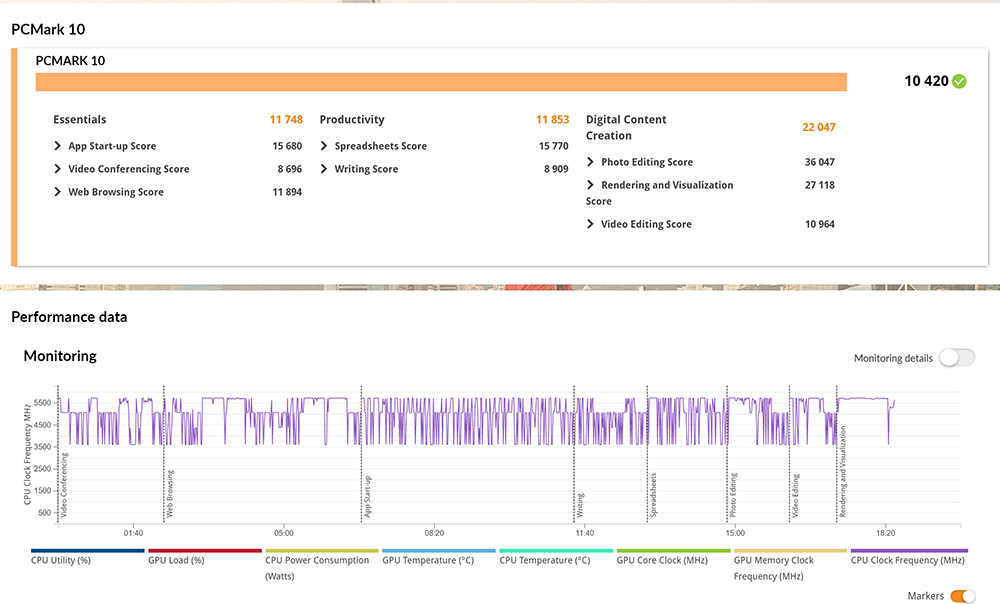Turn off the Markers toggle
The height and width of the screenshot is (604, 1000).
tap(962, 596)
